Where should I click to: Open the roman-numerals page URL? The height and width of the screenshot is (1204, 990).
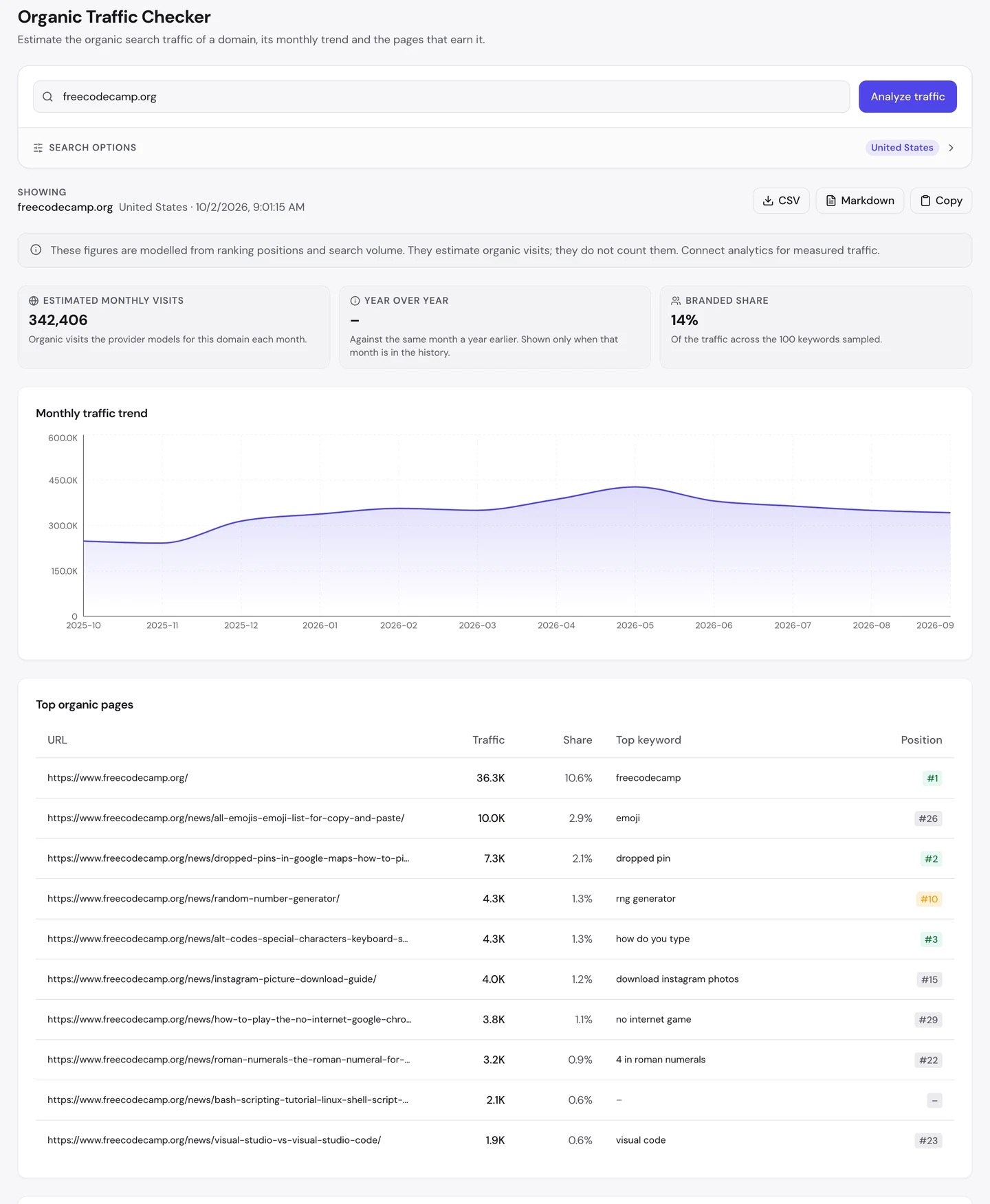pos(229,1060)
